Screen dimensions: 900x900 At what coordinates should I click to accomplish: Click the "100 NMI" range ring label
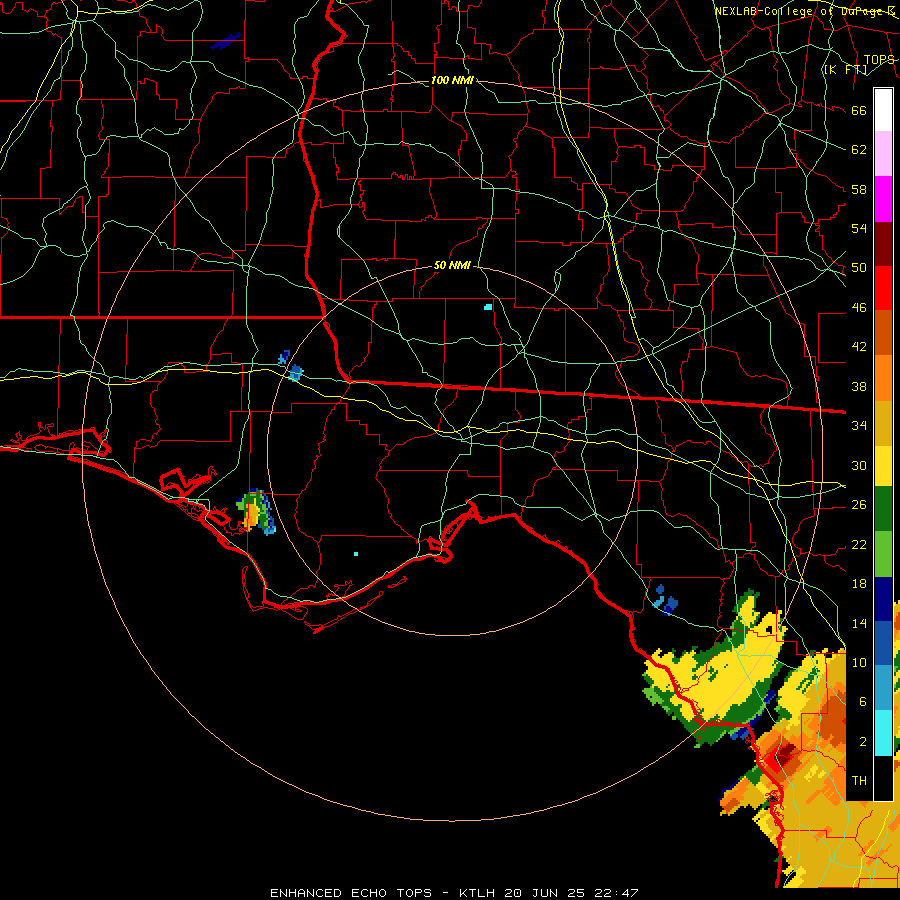tap(452, 80)
